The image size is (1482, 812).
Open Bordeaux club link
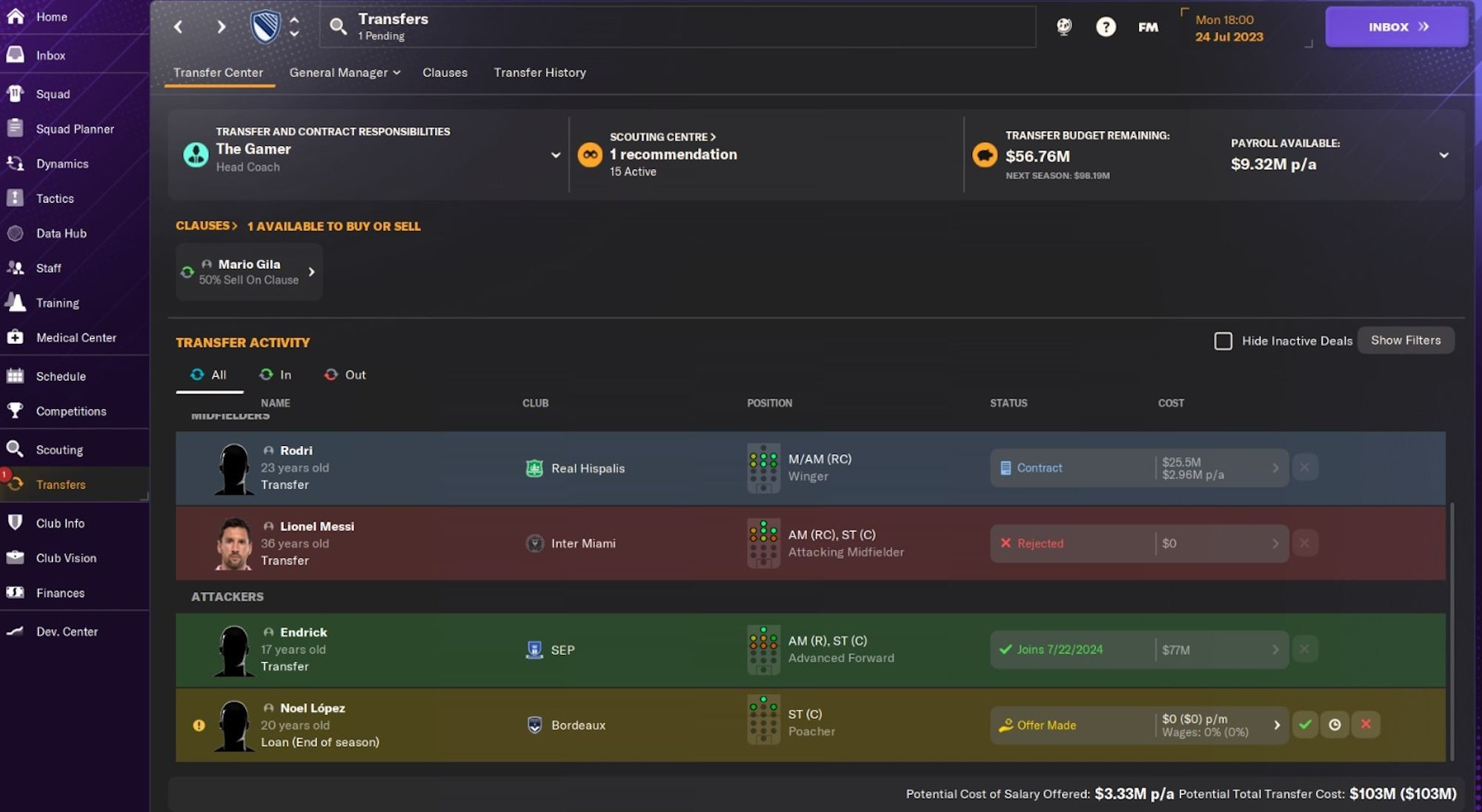[578, 725]
